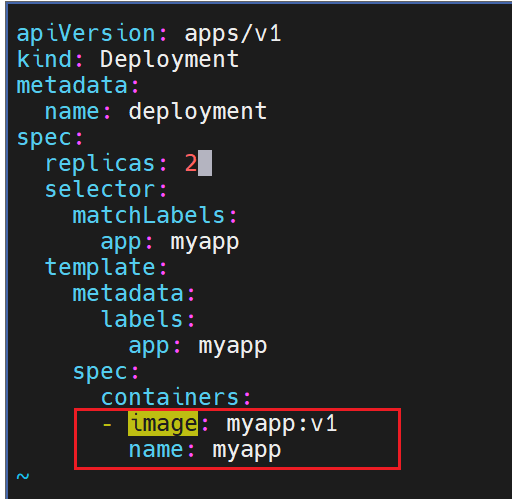The image size is (512, 499).
Task: Click the highlighted 'image' key
Action: pyautogui.click(x=163, y=423)
